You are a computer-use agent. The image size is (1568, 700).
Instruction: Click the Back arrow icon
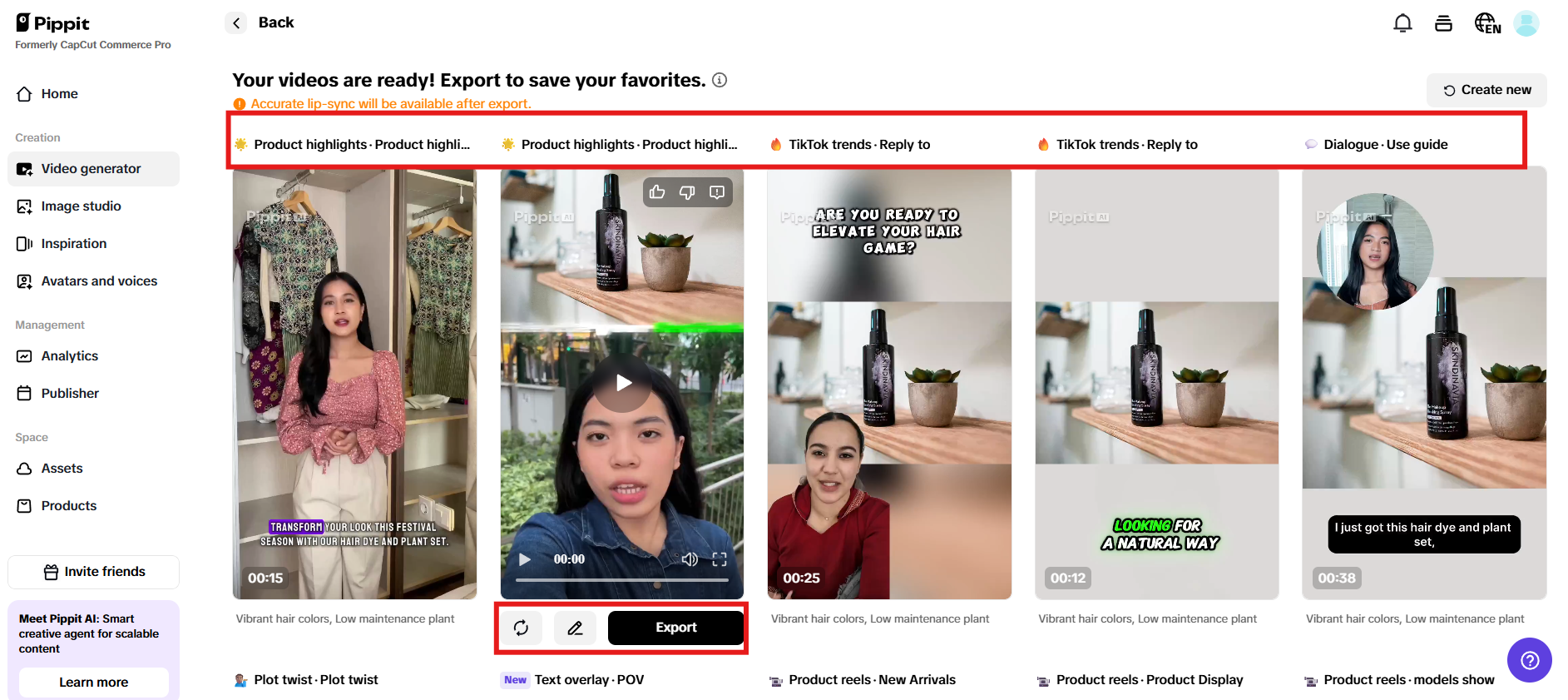[236, 23]
